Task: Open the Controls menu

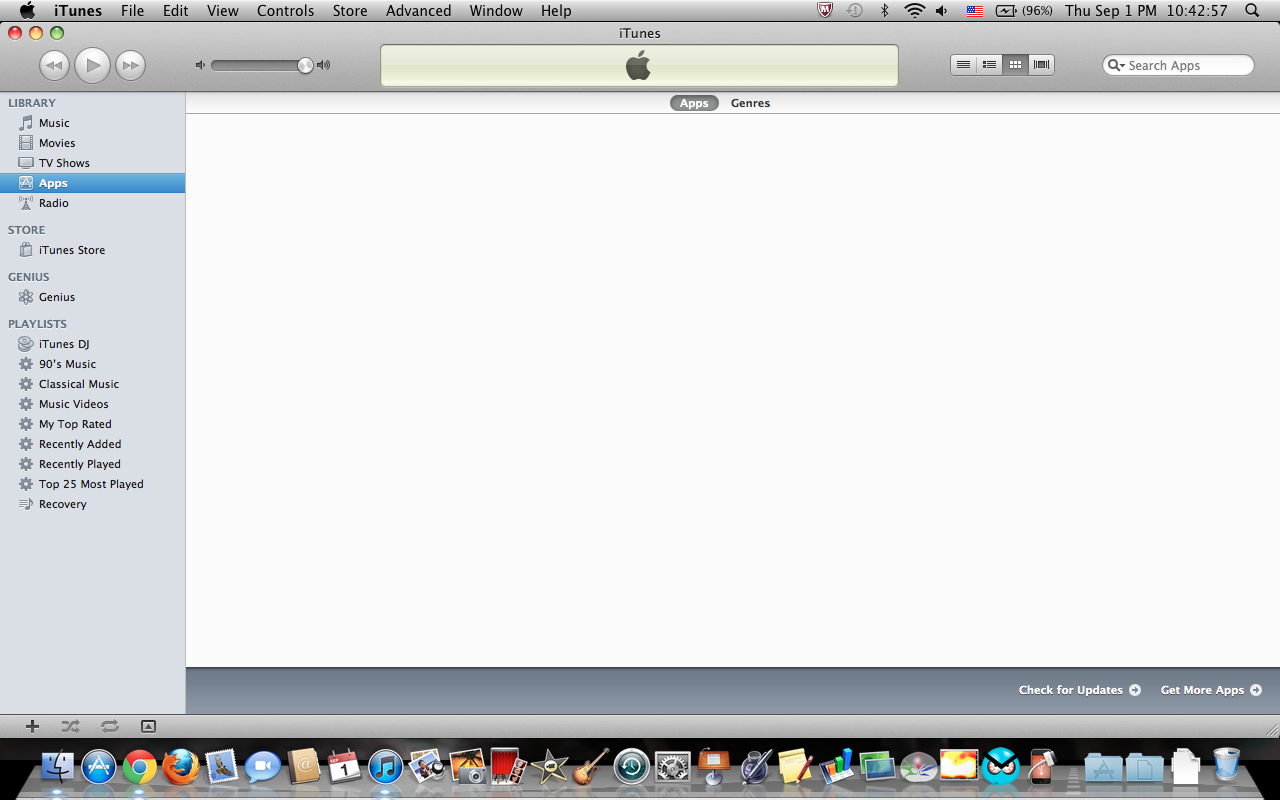Action: (x=285, y=11)
